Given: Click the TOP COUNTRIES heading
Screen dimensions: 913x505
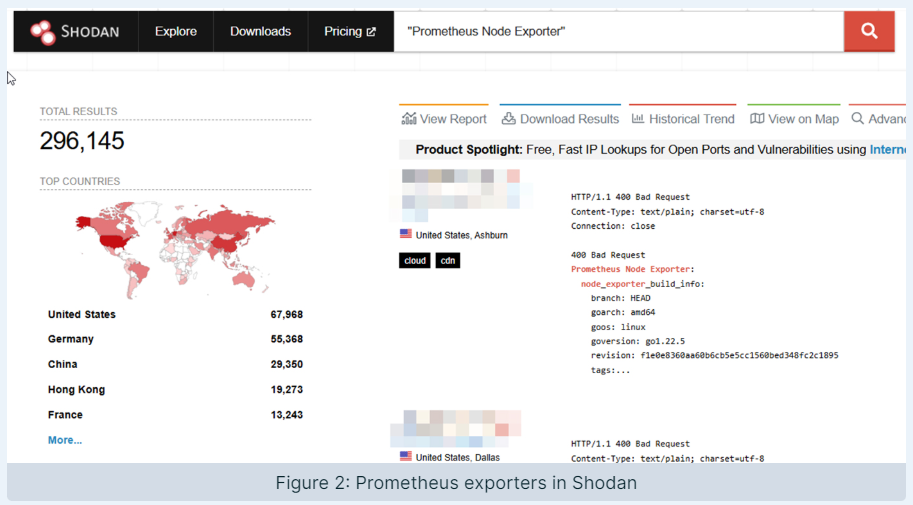Looking at the screenshot, I should tap(80, 181).
